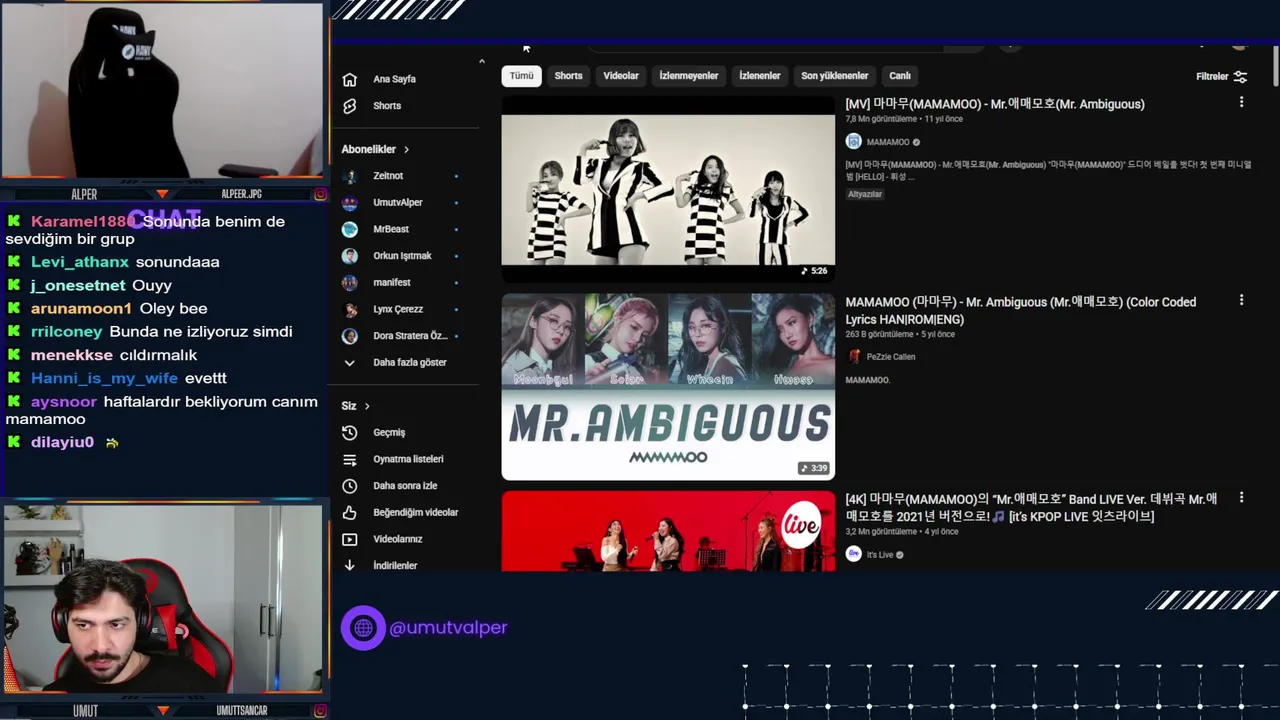The height and width of the screenshot is (720, 1280).
Task: Click Karamel1888 username in chat
Action: click(x=81, y=222)
